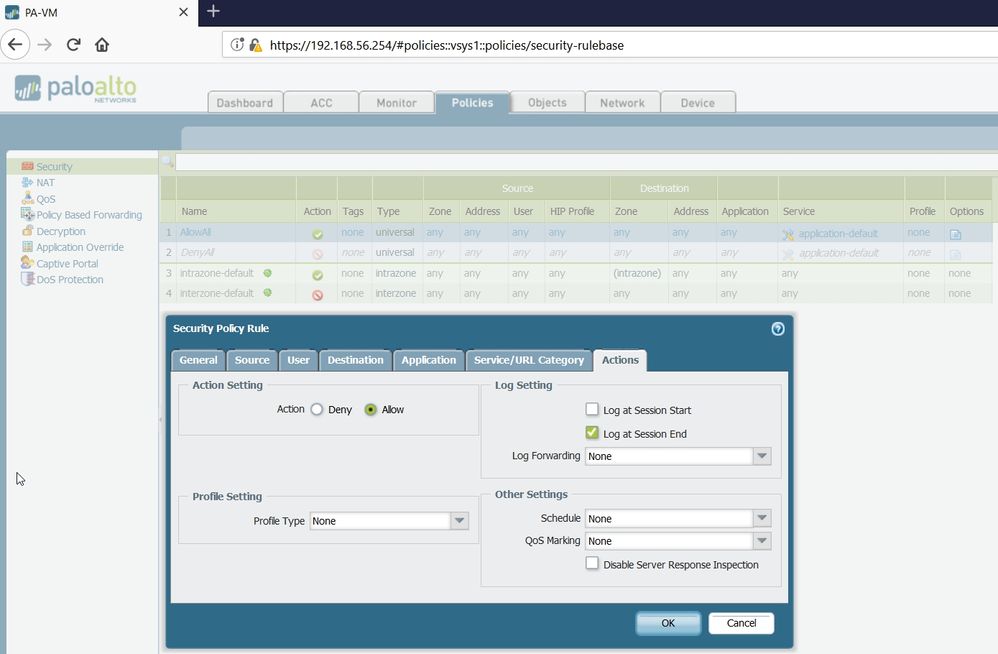
Task: Select the Deny action radio button
Action: [x=317, y=410]
